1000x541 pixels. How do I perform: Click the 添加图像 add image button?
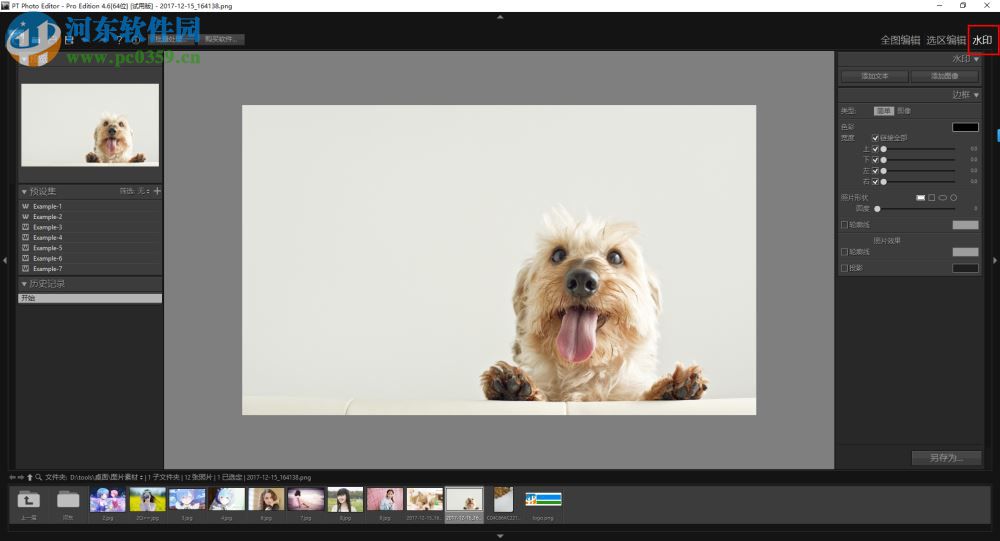pyautogui.click(x=945, y=76)
